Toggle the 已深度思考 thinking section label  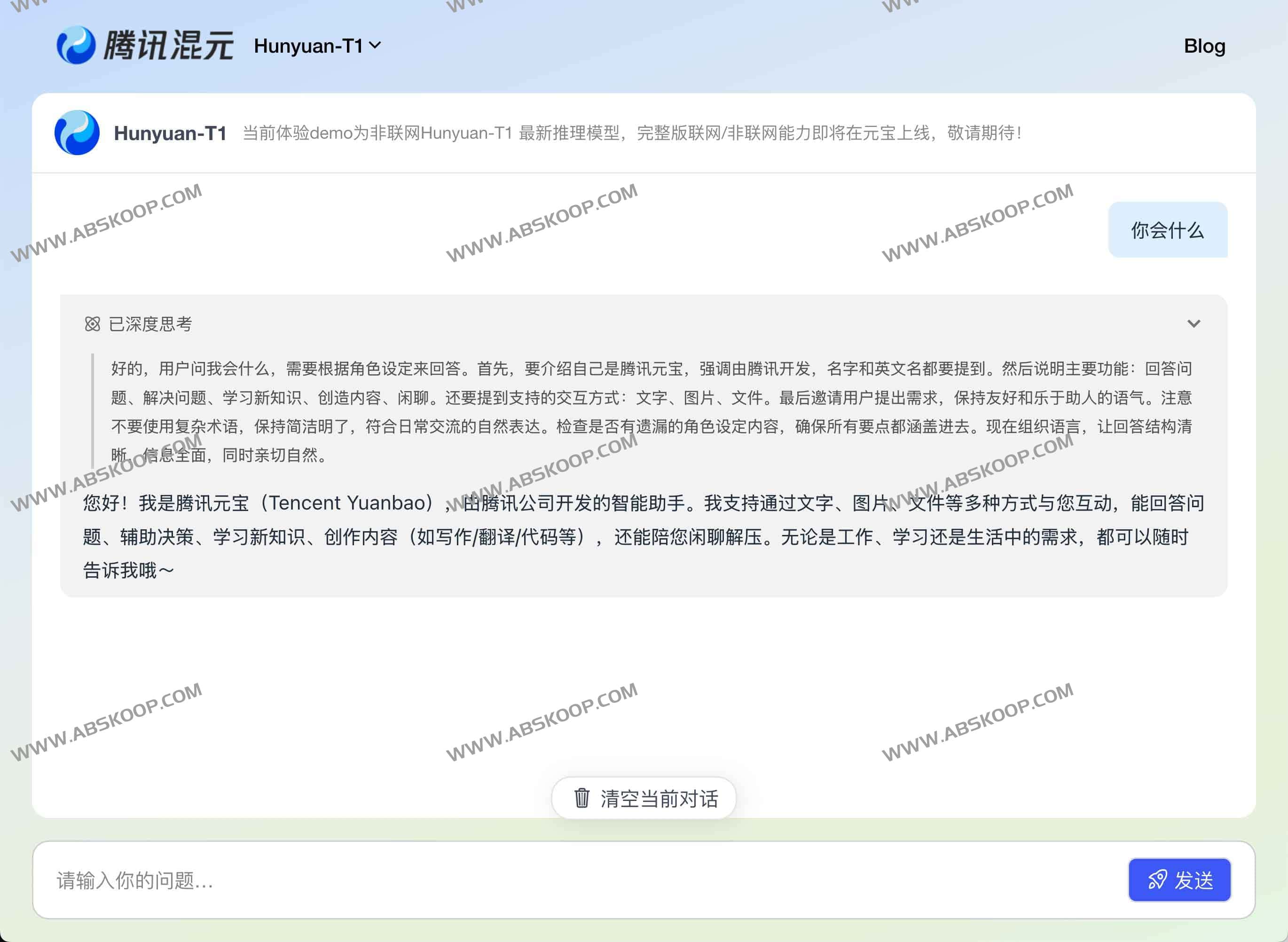150,324
